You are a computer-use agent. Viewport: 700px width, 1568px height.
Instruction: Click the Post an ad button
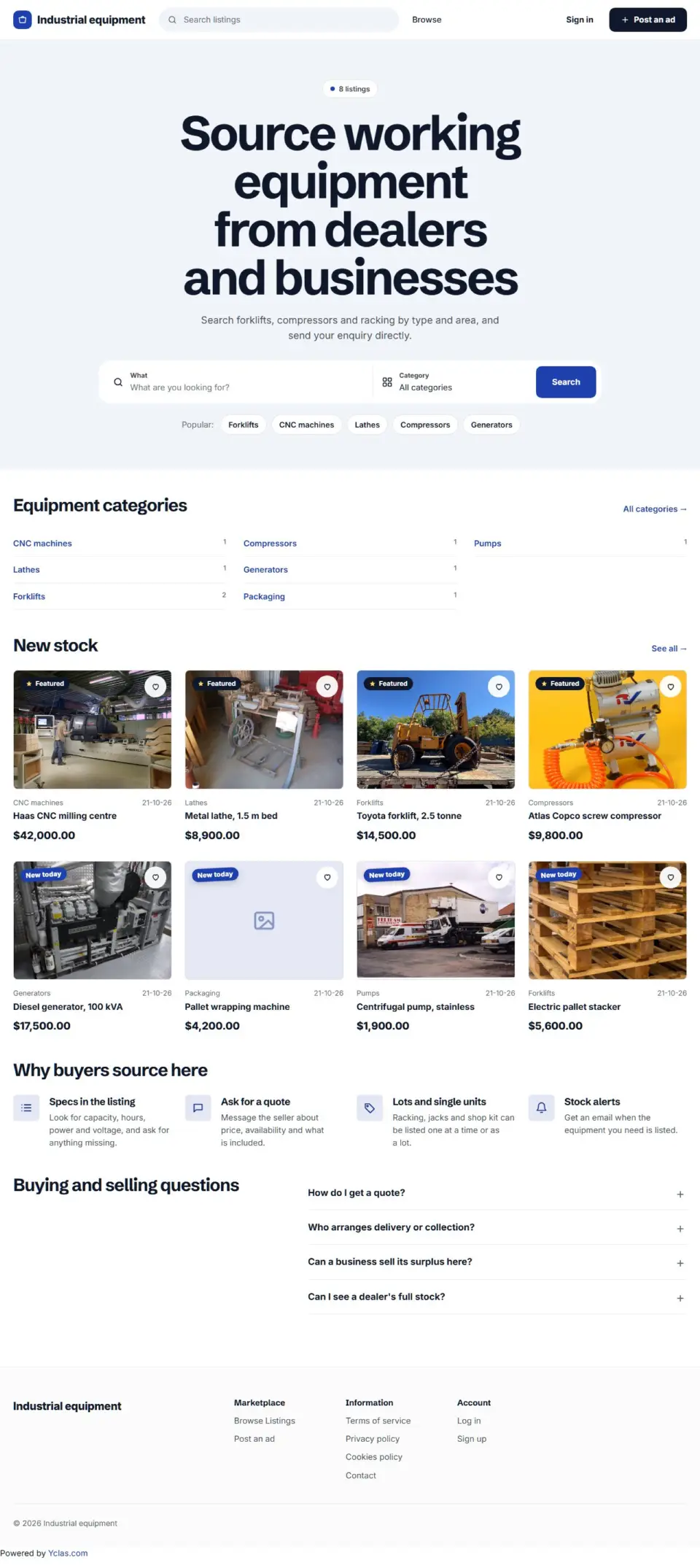coord(647,20)
